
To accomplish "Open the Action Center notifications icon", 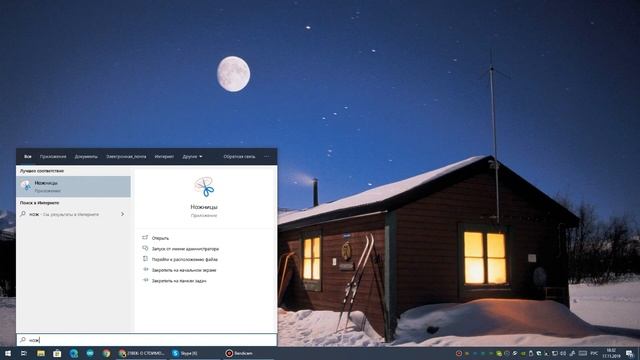I will pos(630,353).
